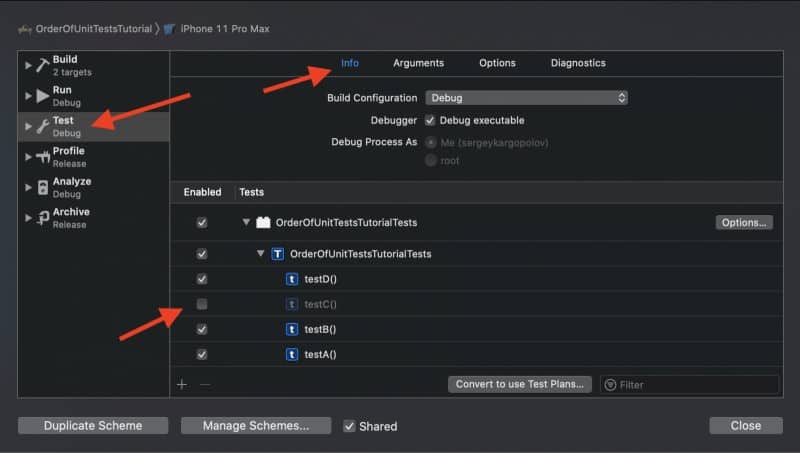Click the Filter input field
800x453 pixels.
(x=690, y=385)
